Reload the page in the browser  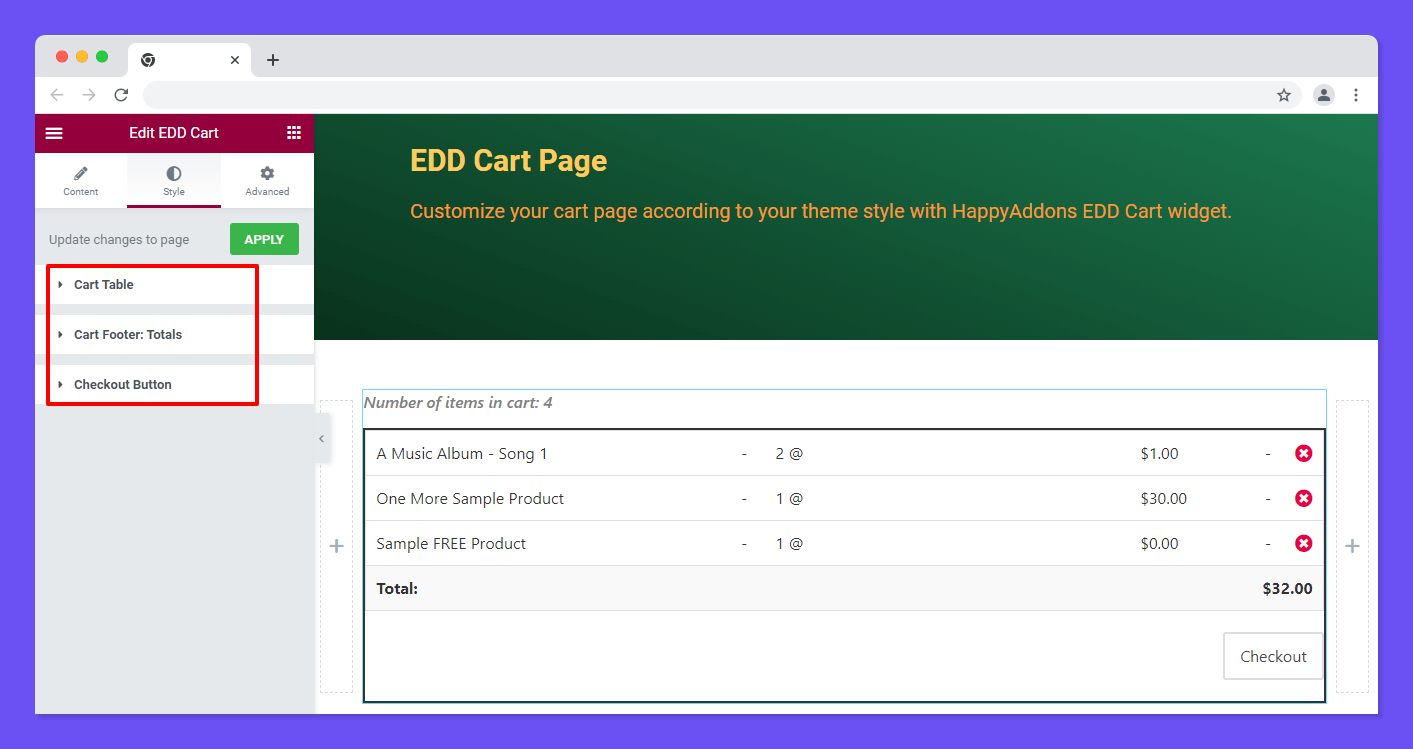(121, 94)
